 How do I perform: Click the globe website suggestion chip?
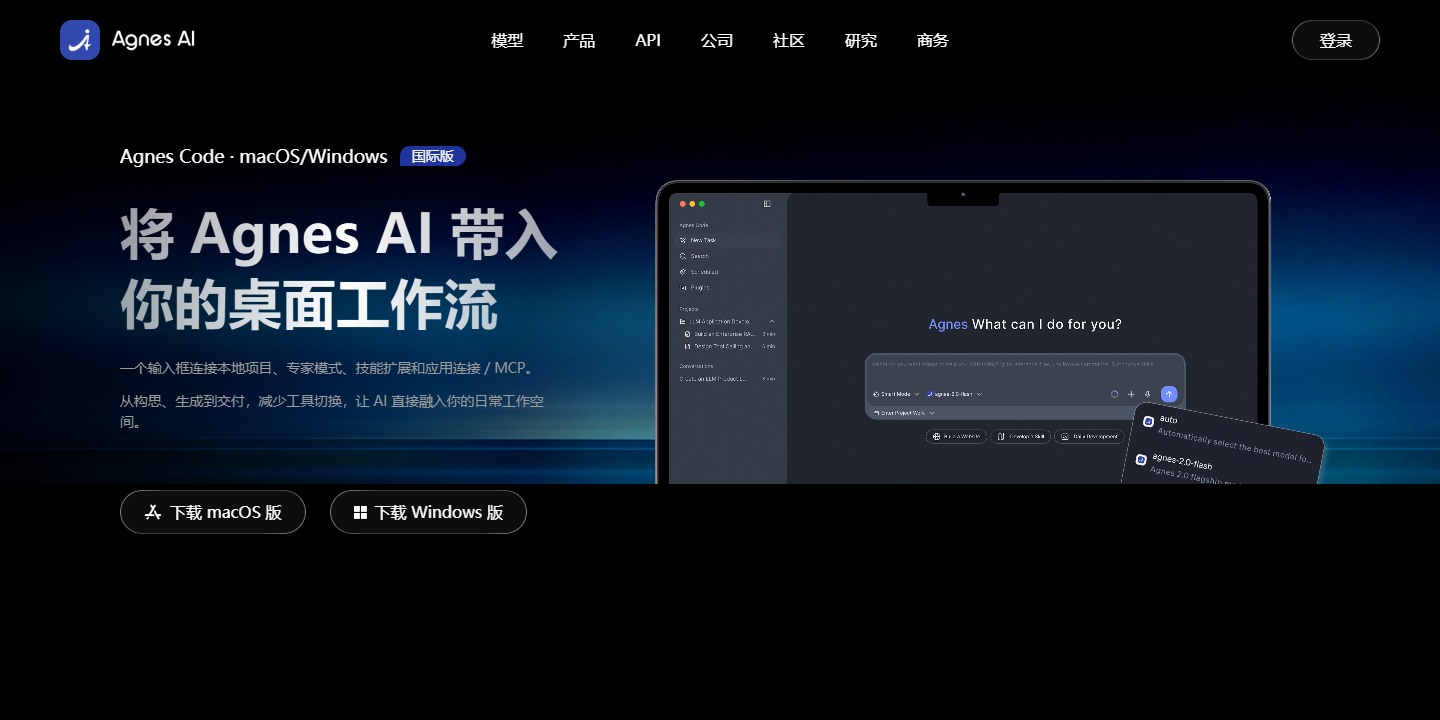pyautogui.click(x=956, y=436)
